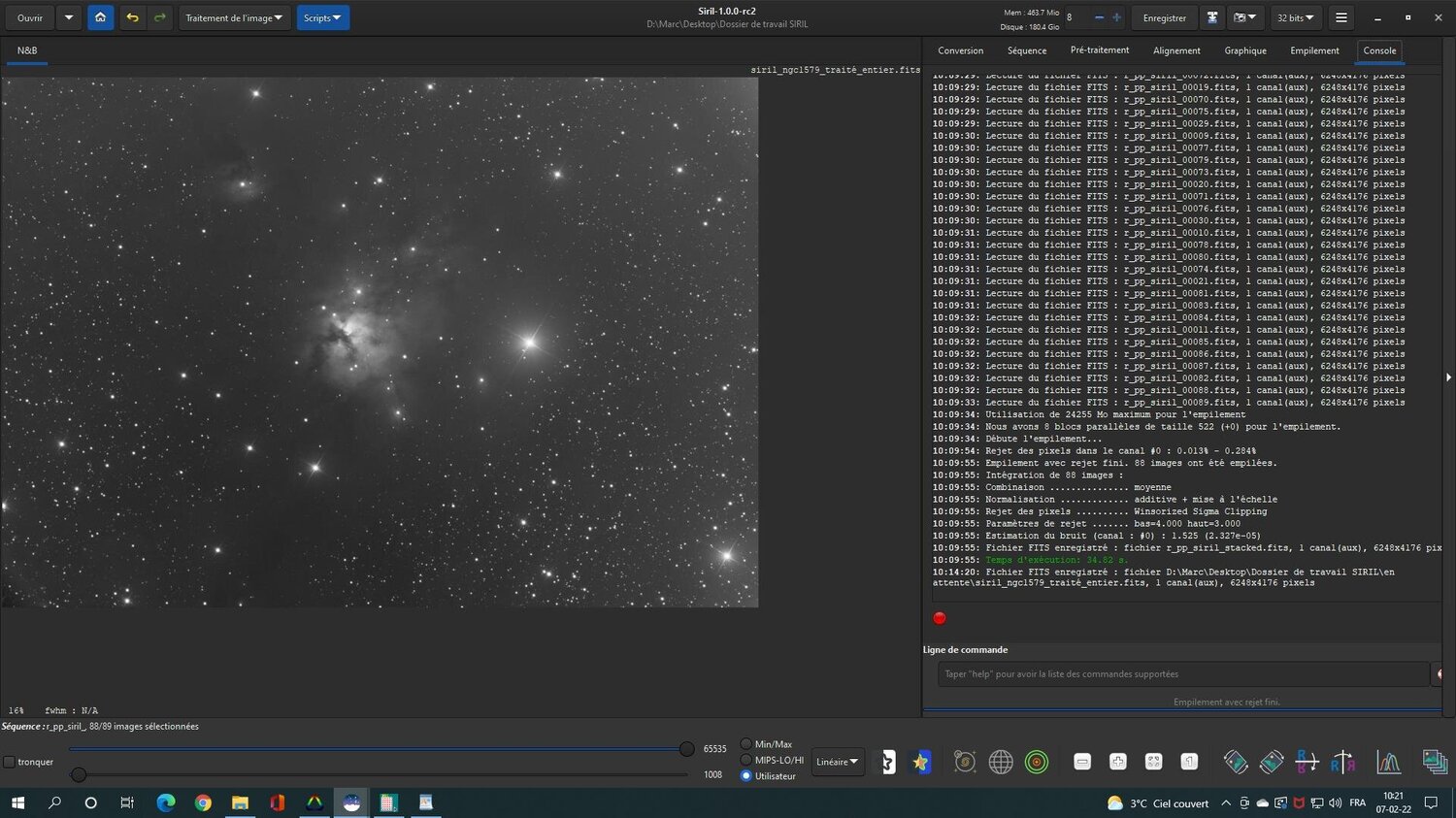Enable the tronquer checkbox
The image size is (1456, 818).
[10, 763]
